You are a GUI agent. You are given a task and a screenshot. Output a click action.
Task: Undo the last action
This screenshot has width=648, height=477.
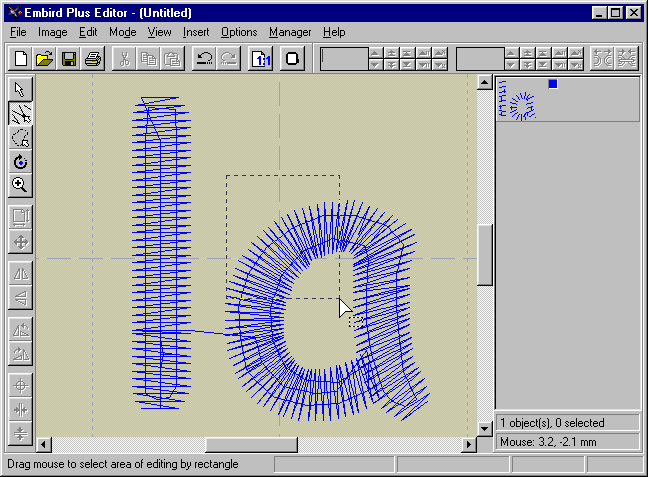[x=204, y=59]
